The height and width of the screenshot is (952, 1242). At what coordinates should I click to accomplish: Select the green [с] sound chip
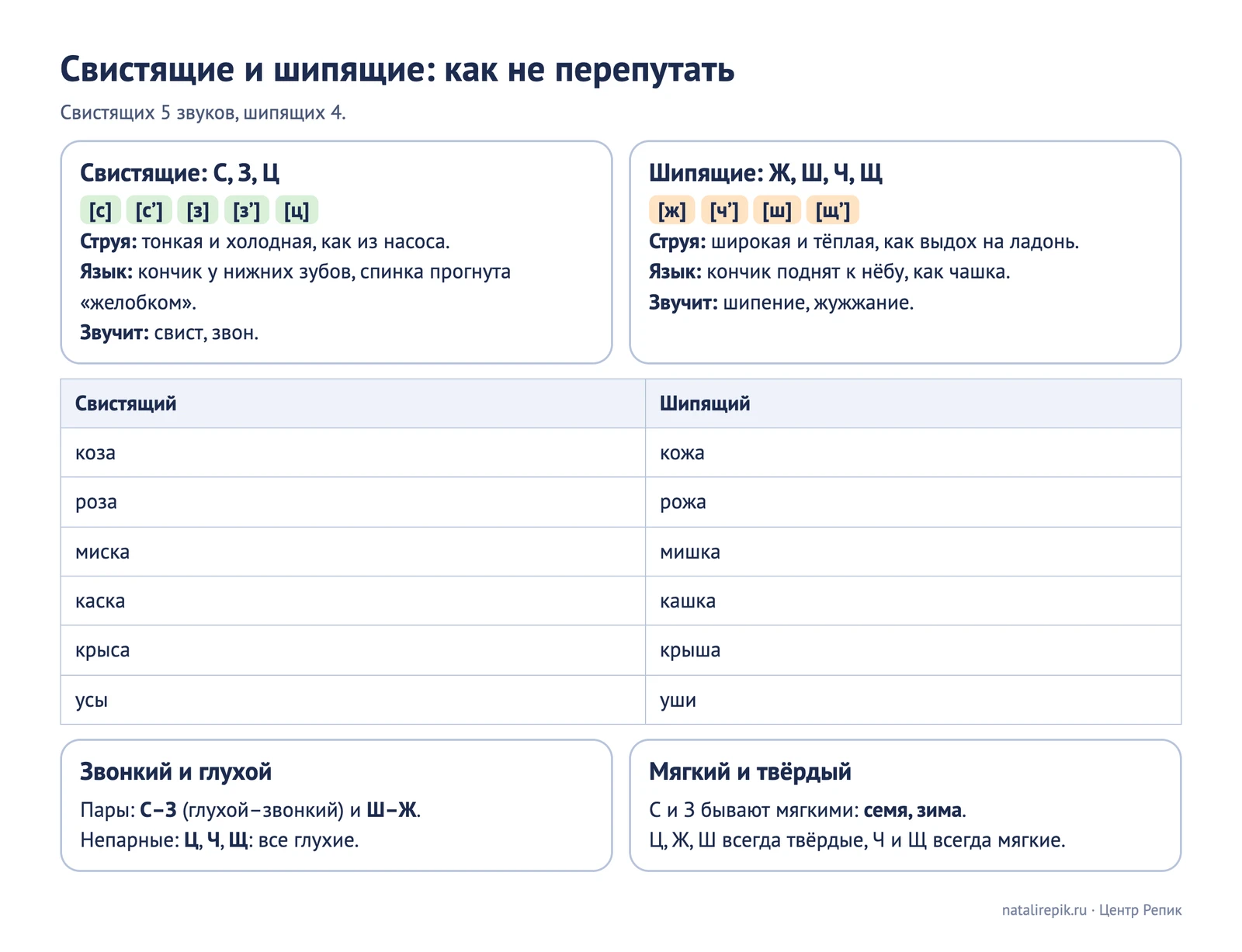tap(101, 210)
